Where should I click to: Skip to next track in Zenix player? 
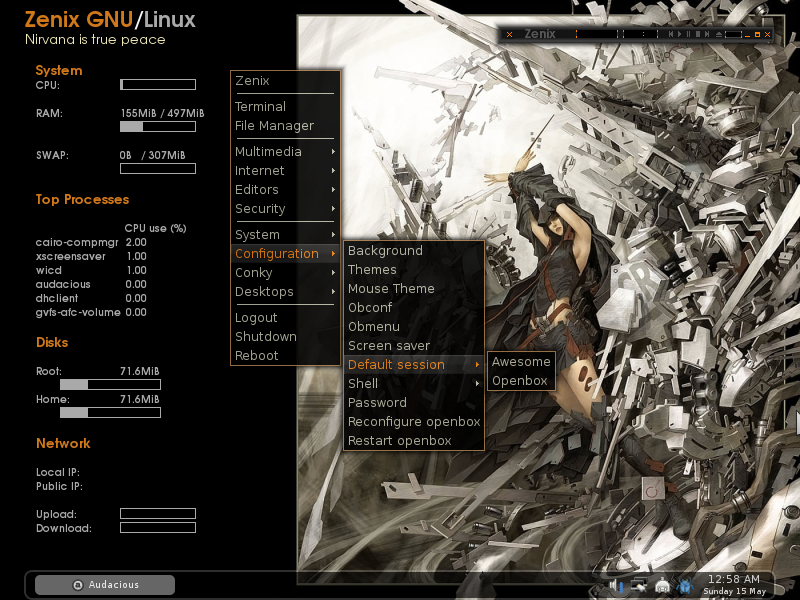pos(707,34)
